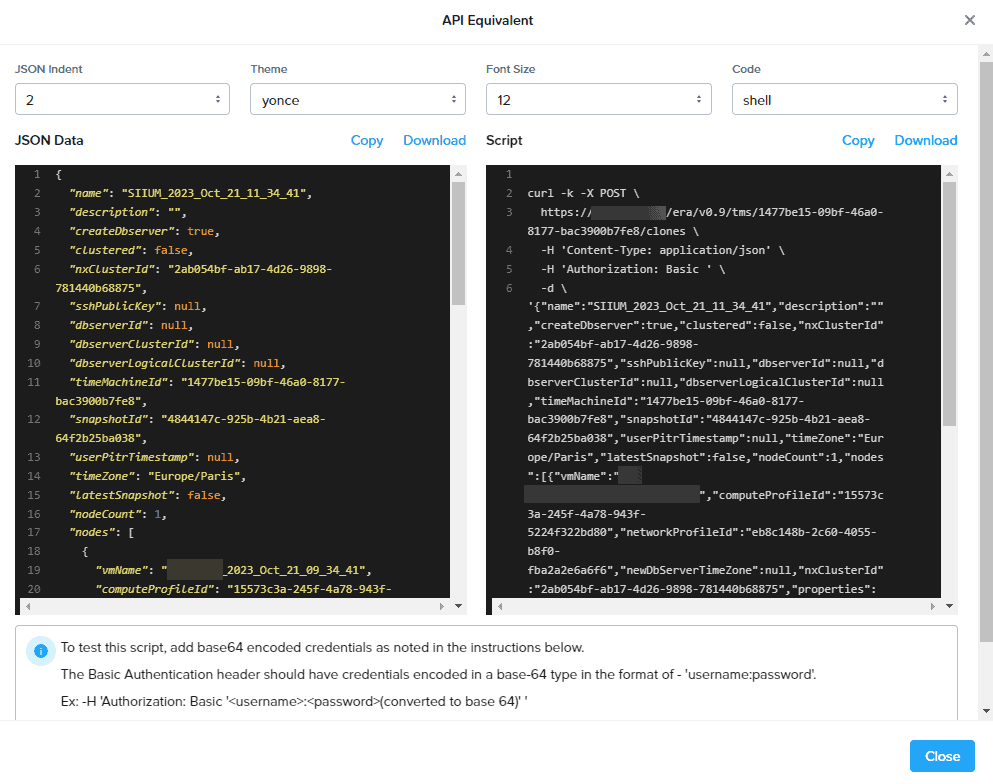Download the JSON Data file
Image resolution: width=993 pixels, height=784 pixels.
(x=434, y=141)
